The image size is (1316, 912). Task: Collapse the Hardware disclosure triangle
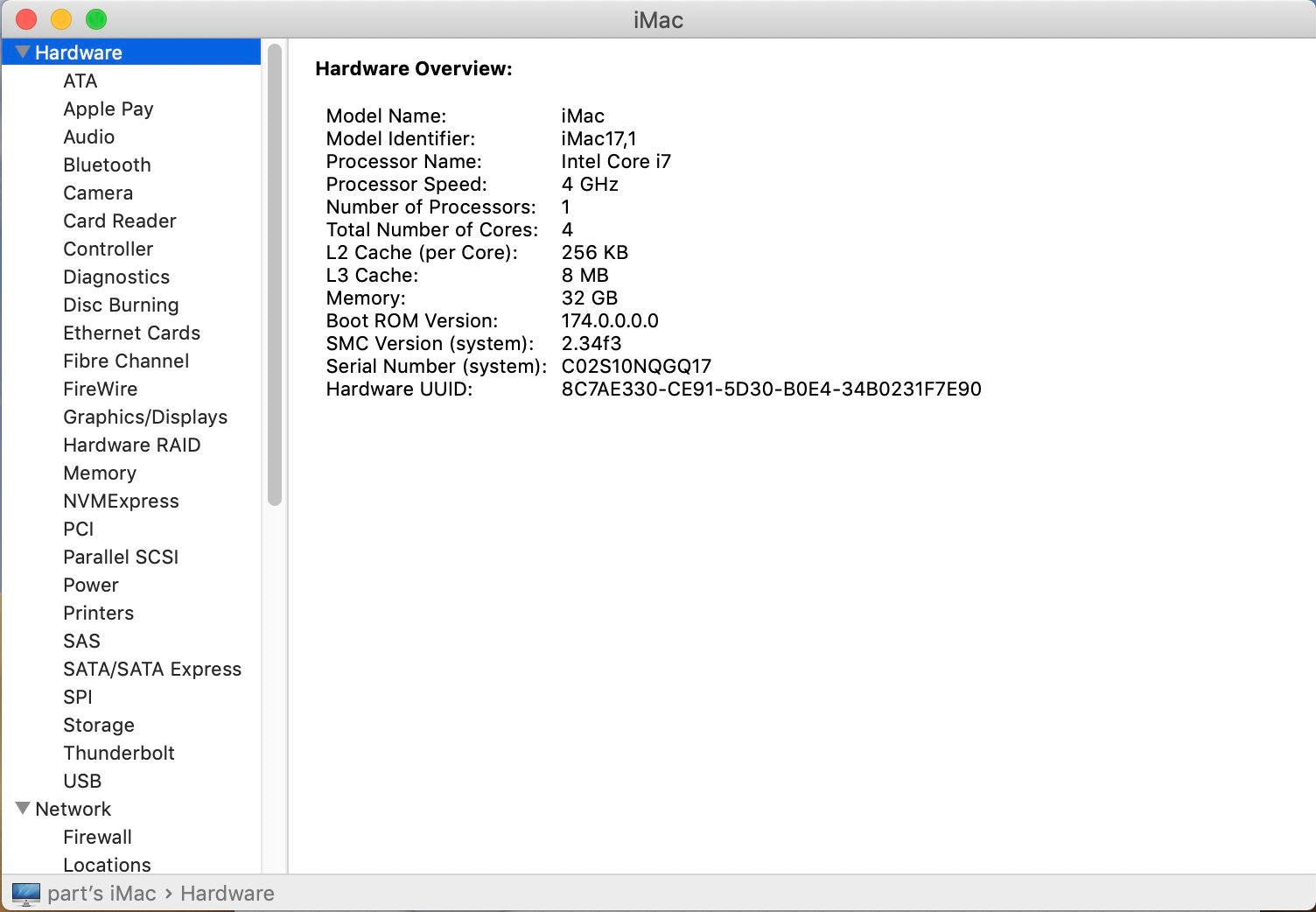24,53
